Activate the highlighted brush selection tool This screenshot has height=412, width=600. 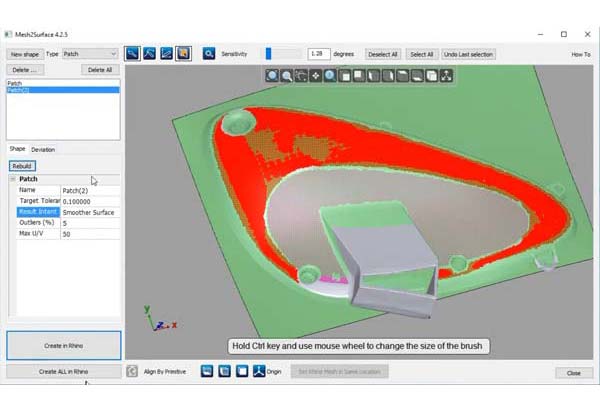click(x=184, y=53)
